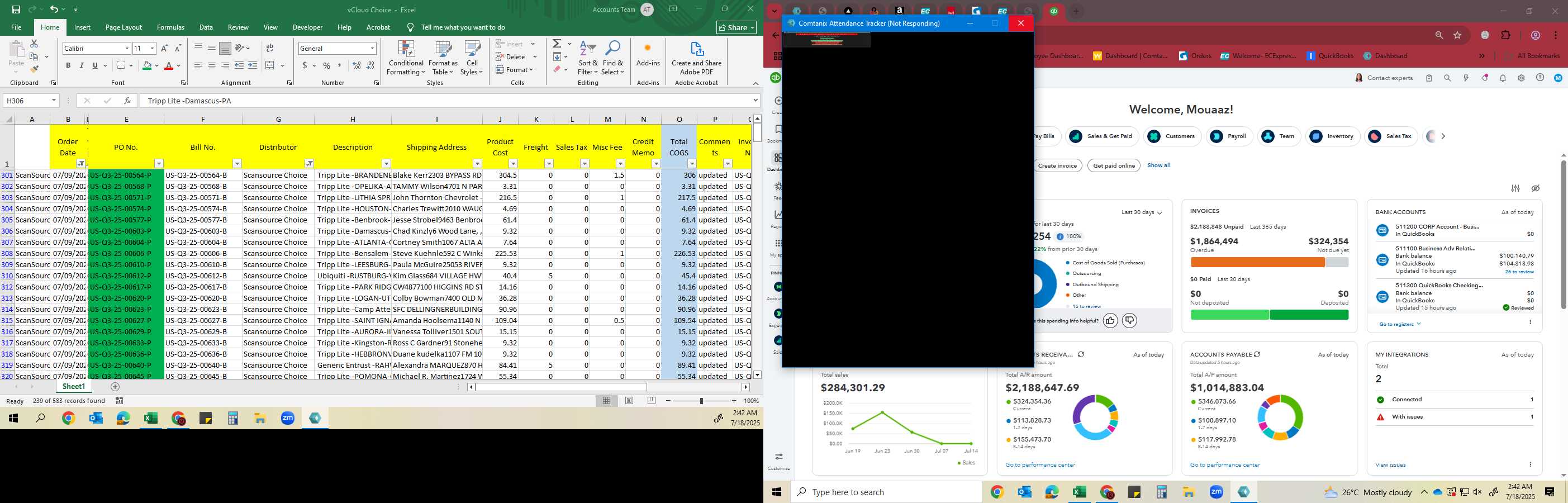Toggle Wrap Text in Alignment group
The width and height of the screenshot is (1568, 503).
pyautogui.click(x=270, y=48)
